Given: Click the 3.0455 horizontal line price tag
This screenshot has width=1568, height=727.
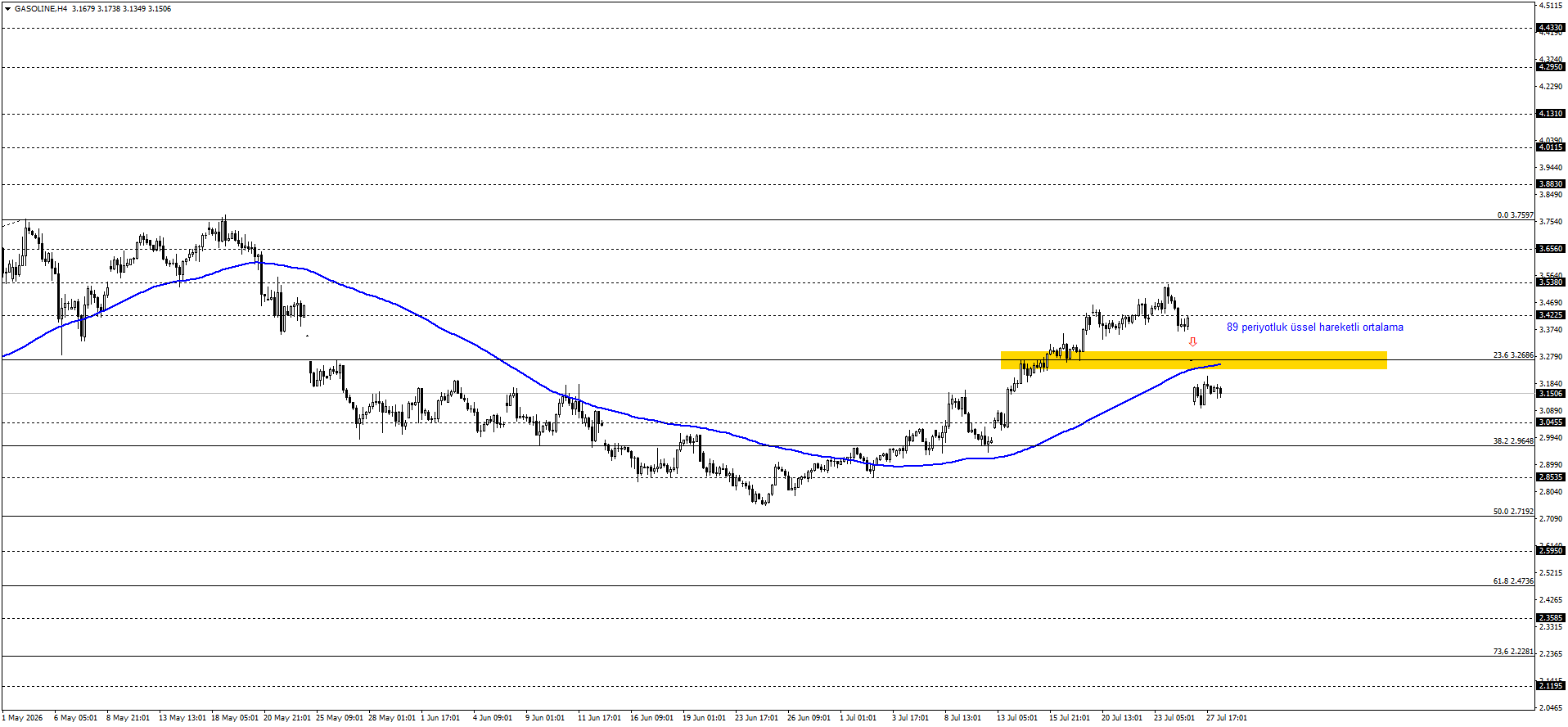Looking at the screenshot, I should [1551, 422].
